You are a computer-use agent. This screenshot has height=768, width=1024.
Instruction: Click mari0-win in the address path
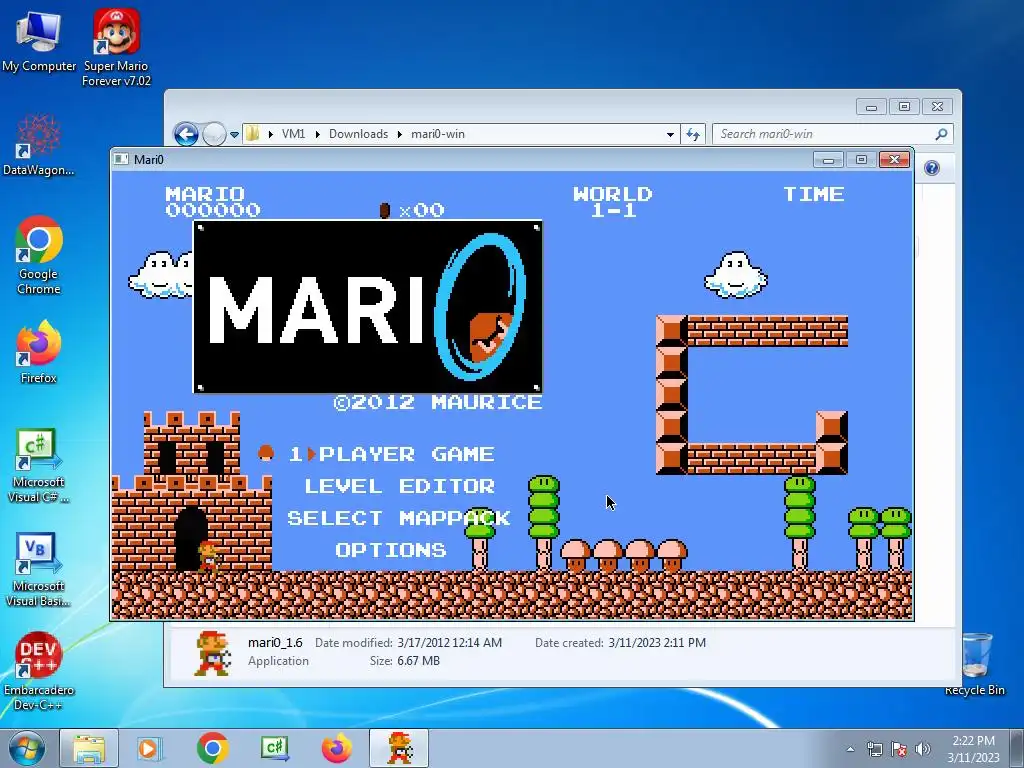(x=438, y=134)
